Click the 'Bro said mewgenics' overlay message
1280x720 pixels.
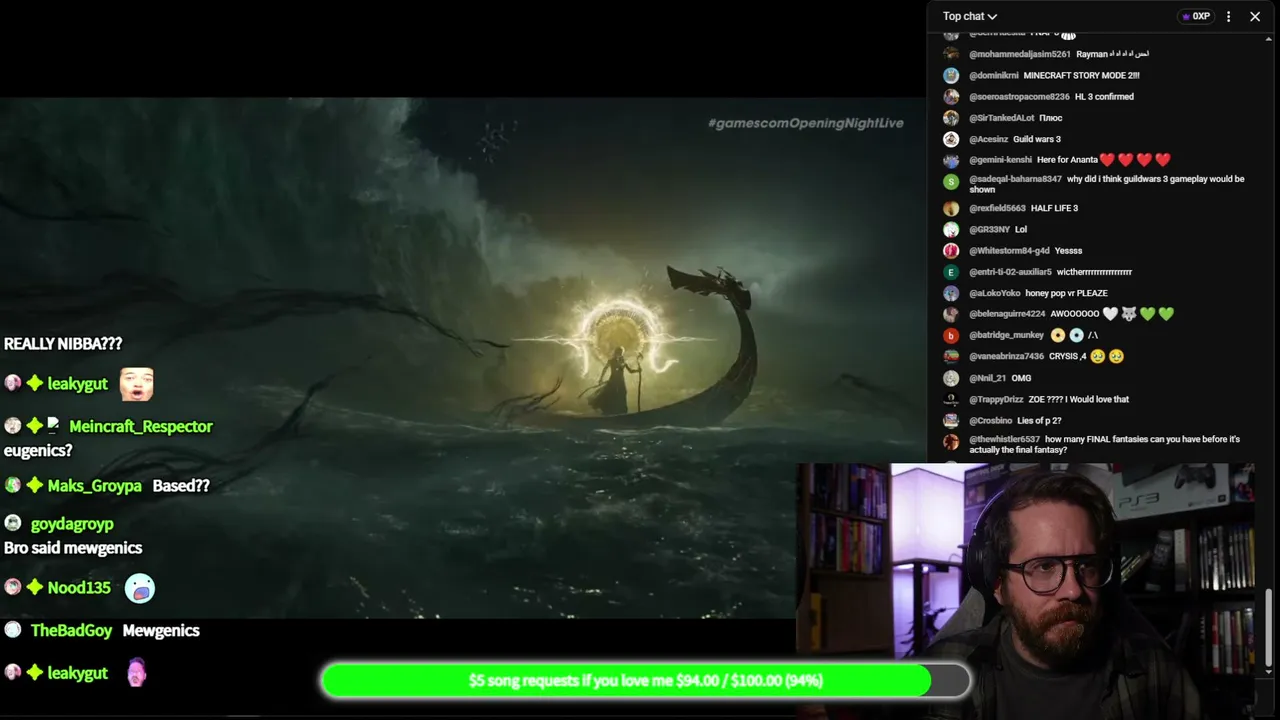point(73,548)
